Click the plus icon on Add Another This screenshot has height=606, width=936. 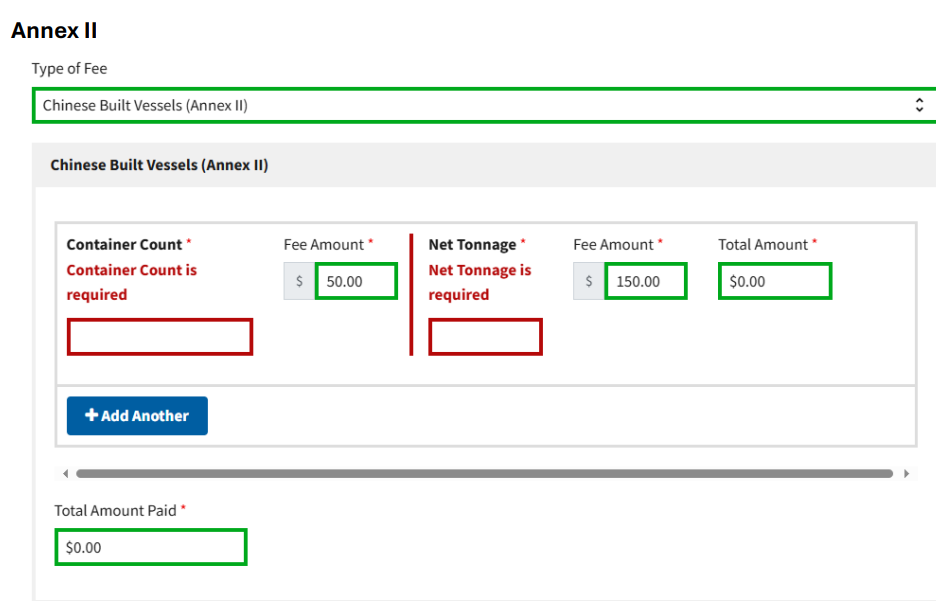91,416
